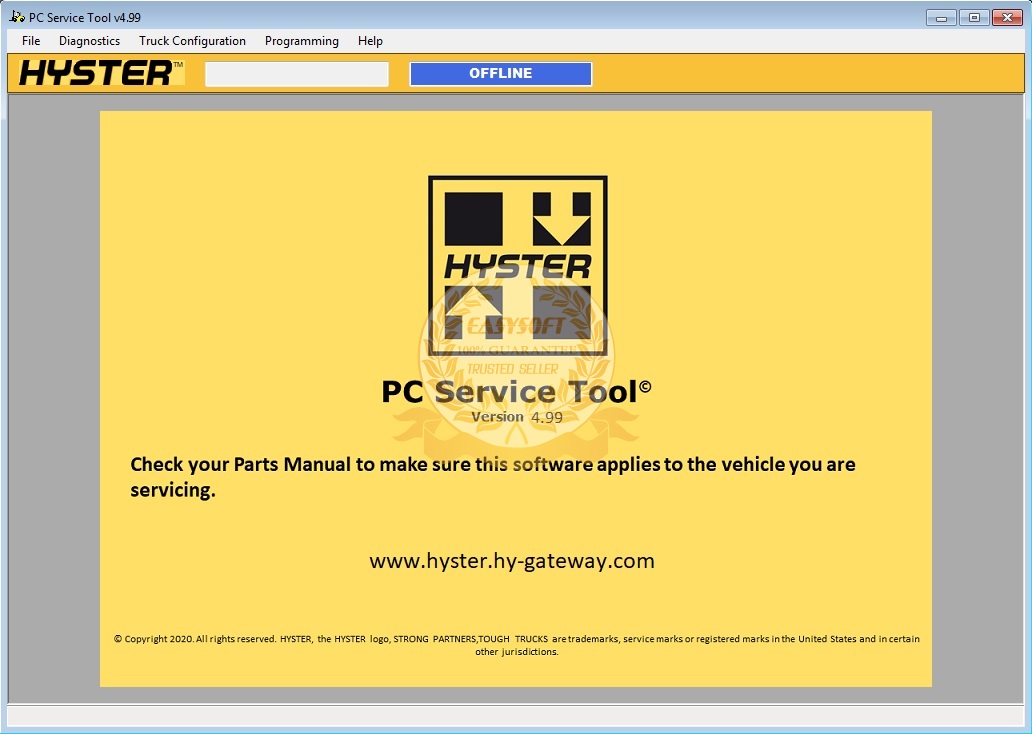Click the forklift app icon in title bar

tap(17, 16)
